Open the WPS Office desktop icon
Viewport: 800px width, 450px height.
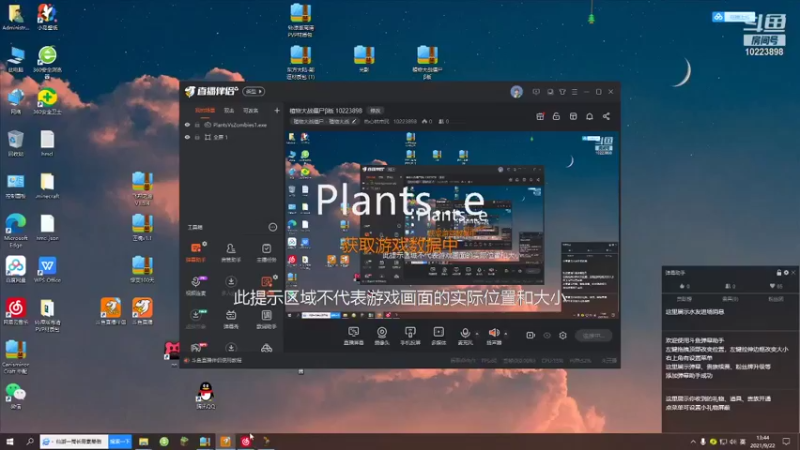[x=47, y=269]
